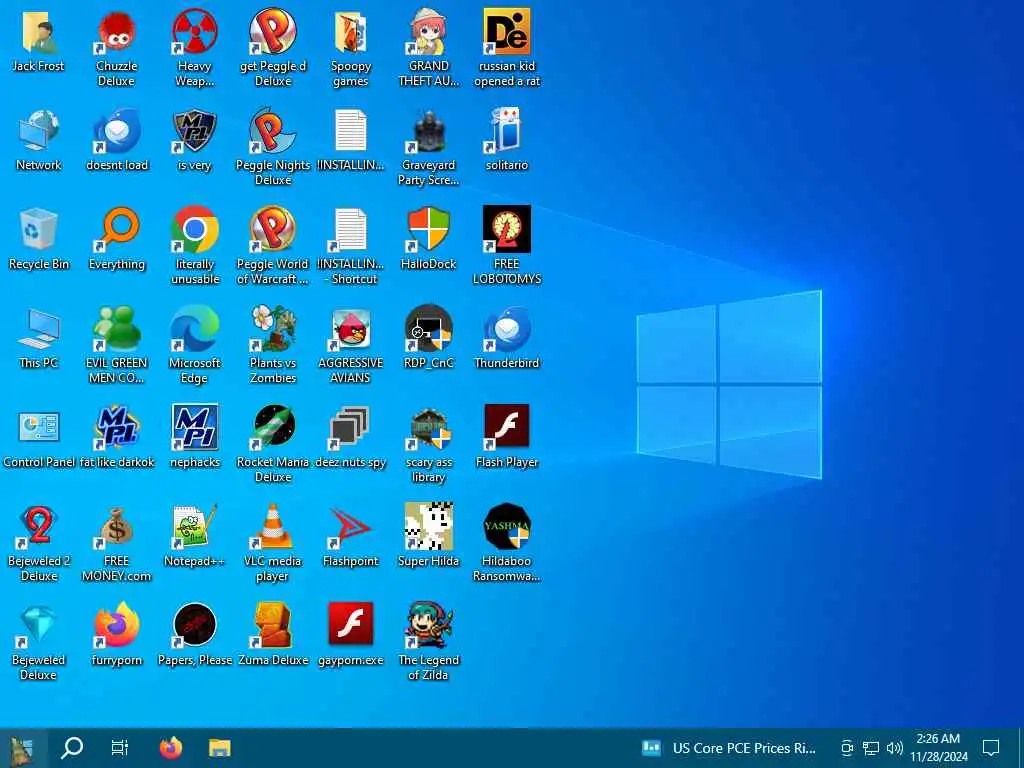The width and height of the screenshot is (1024, 768).
Task: Select the Peggle Nights Deluxe icon
Action: 273,131
